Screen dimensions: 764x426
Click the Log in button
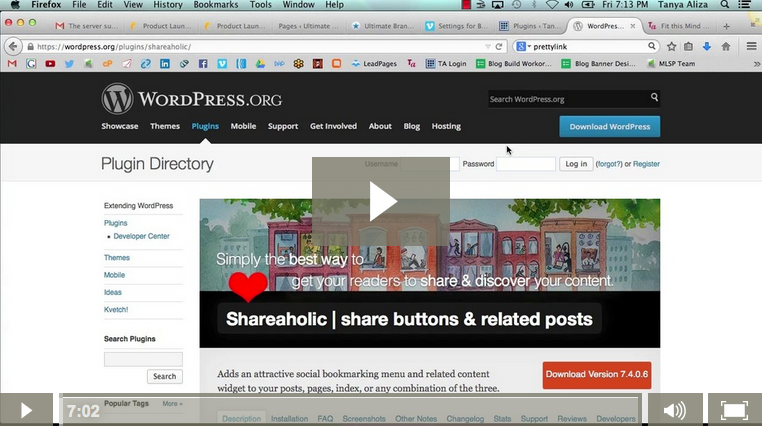576,164
